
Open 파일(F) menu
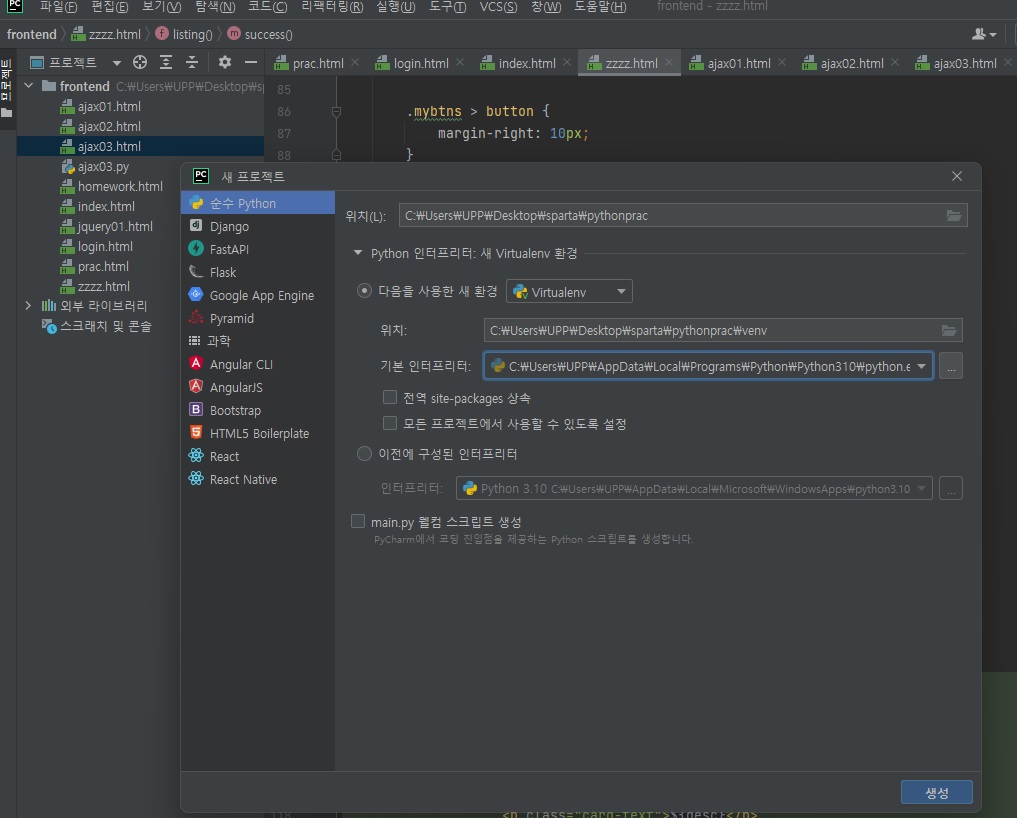coord(58,7)
